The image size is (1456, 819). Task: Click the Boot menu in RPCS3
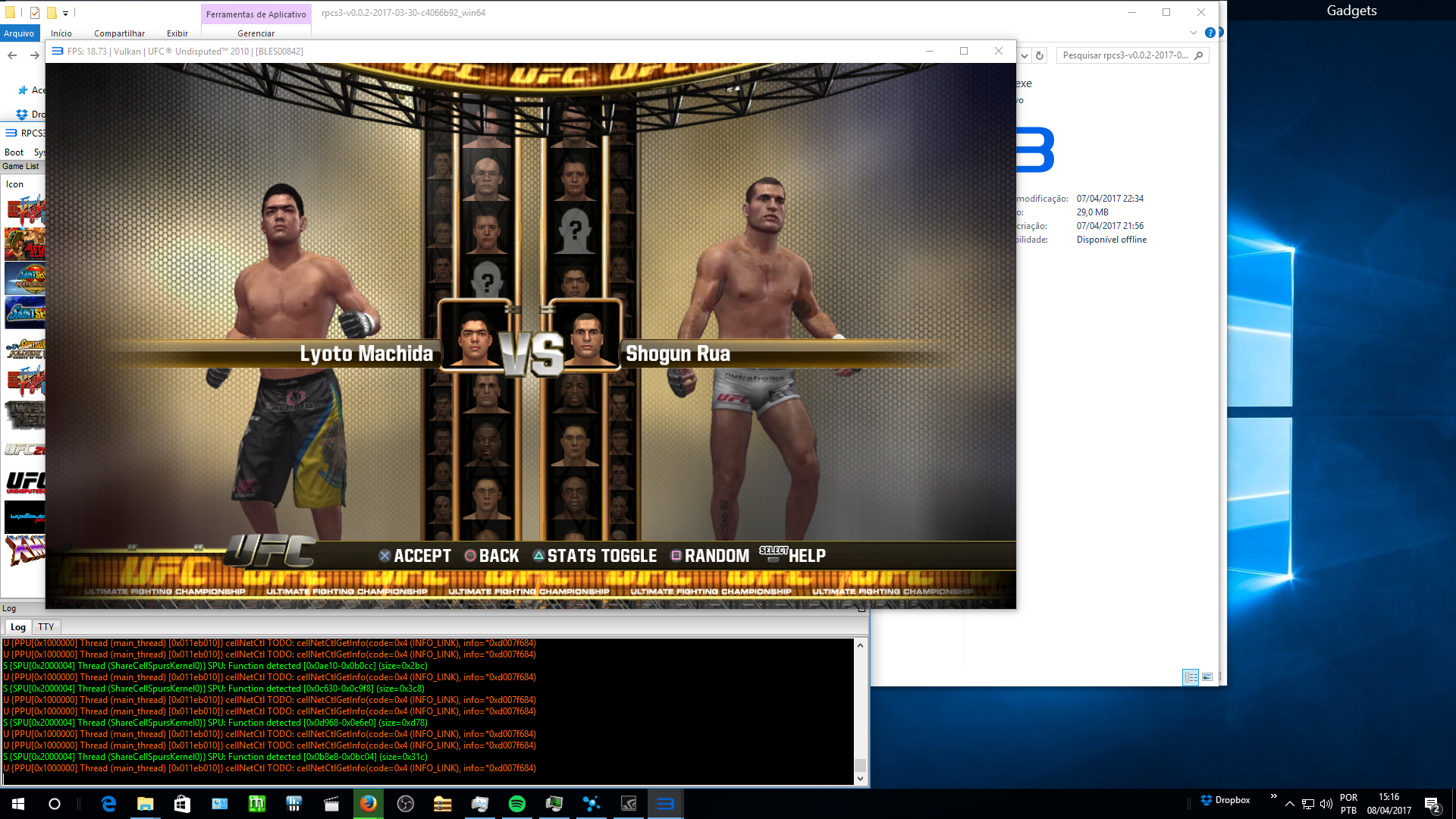tap(14, 152)
